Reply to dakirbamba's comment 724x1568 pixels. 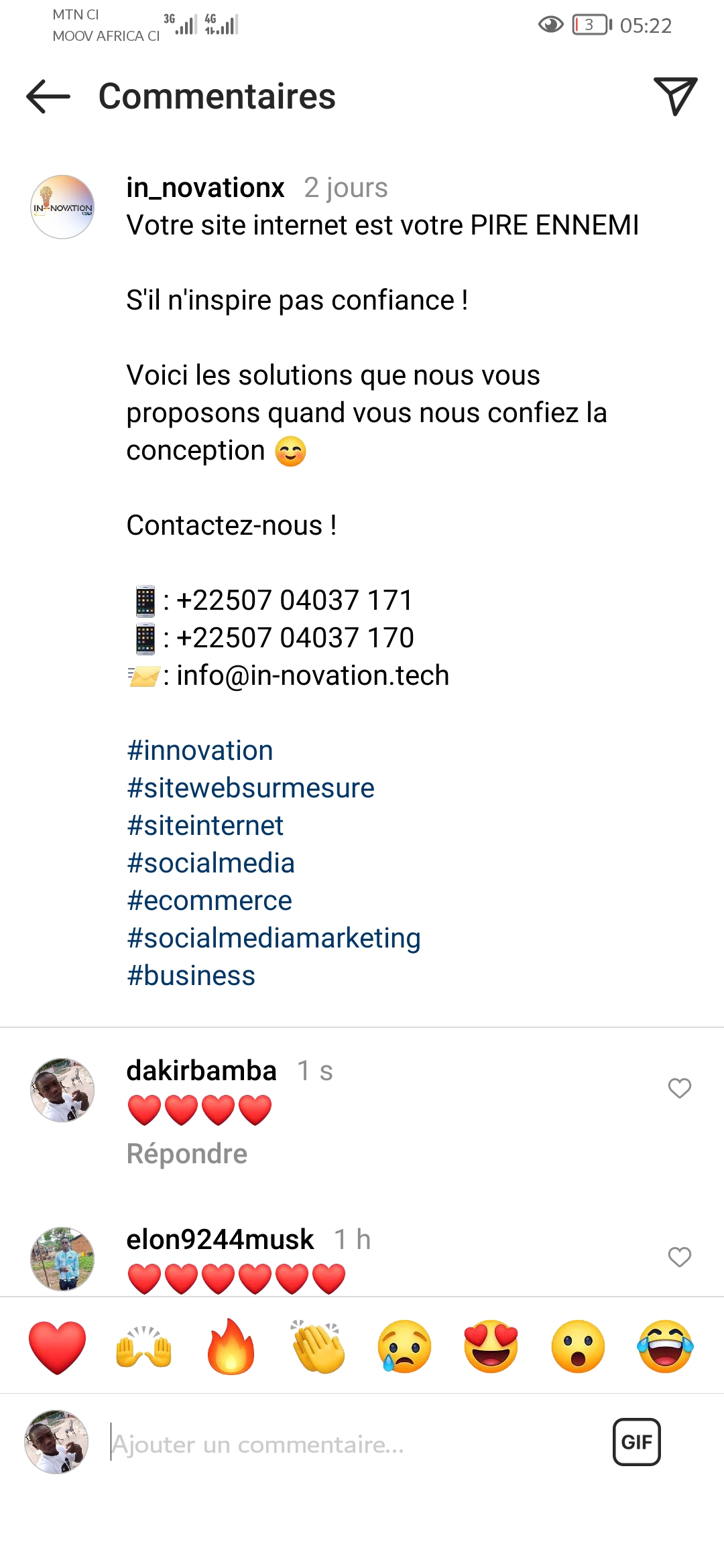[x=187, y=1154]
